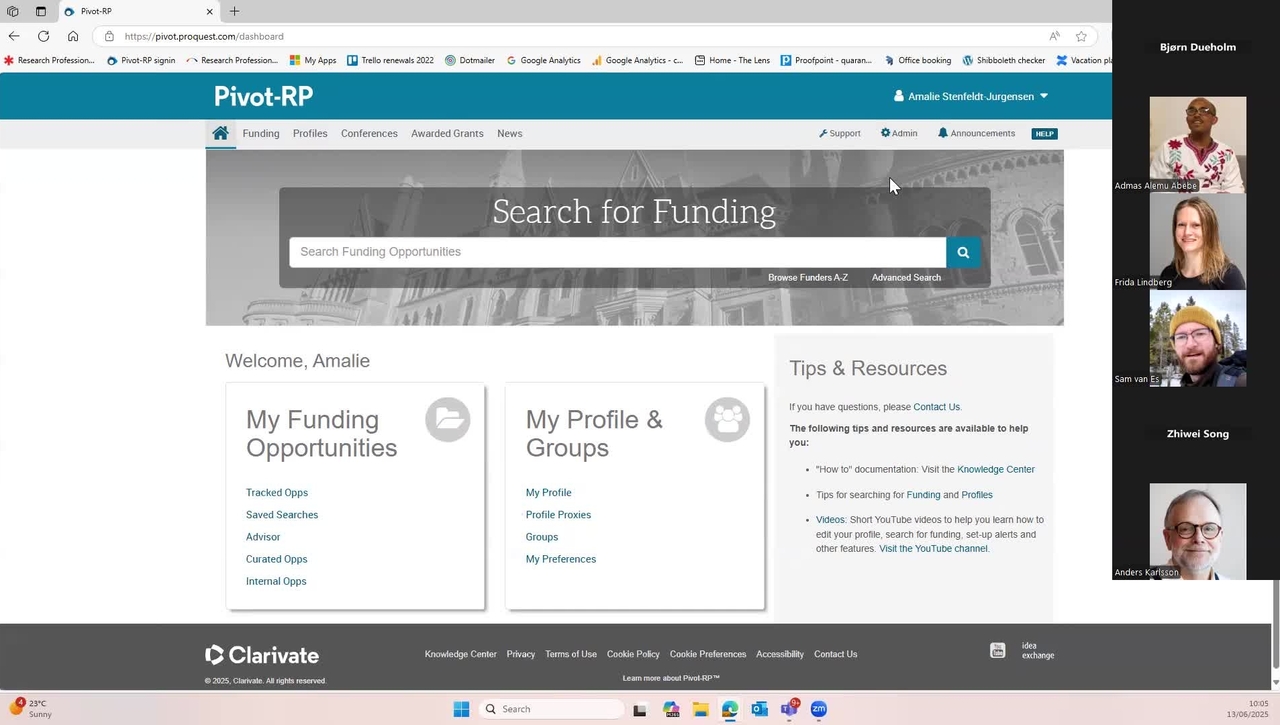Open File Explorer from the taskbar
This screenshot has height=725, width=1280.
pyautogui.click(x=701, y=709)
